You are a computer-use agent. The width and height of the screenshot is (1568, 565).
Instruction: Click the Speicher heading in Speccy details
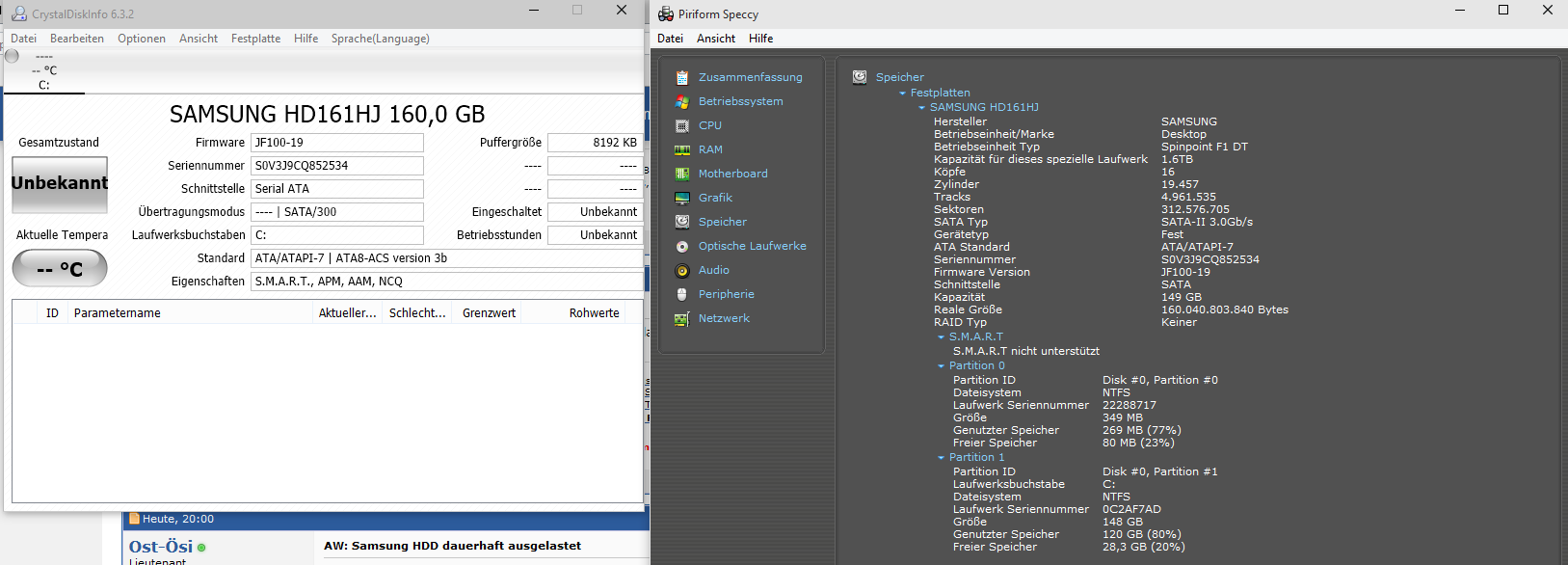tap(900, 77)
